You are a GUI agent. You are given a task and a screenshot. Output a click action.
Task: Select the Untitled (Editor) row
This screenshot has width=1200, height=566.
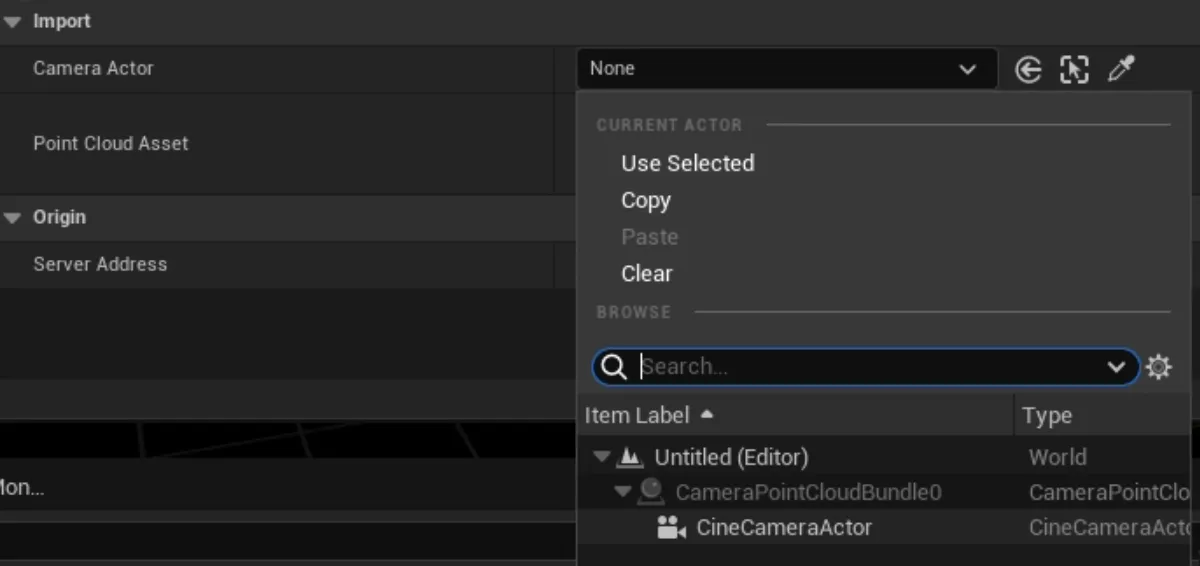tap(883, 457)
